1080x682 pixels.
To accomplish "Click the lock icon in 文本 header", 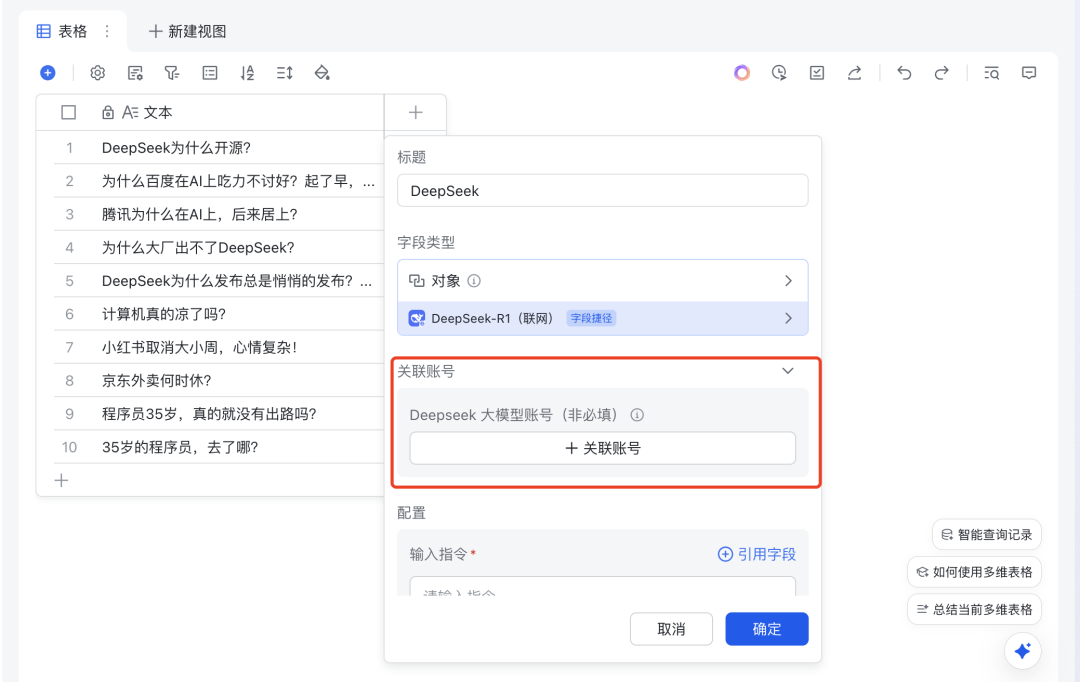I will [x=108, y=112].
